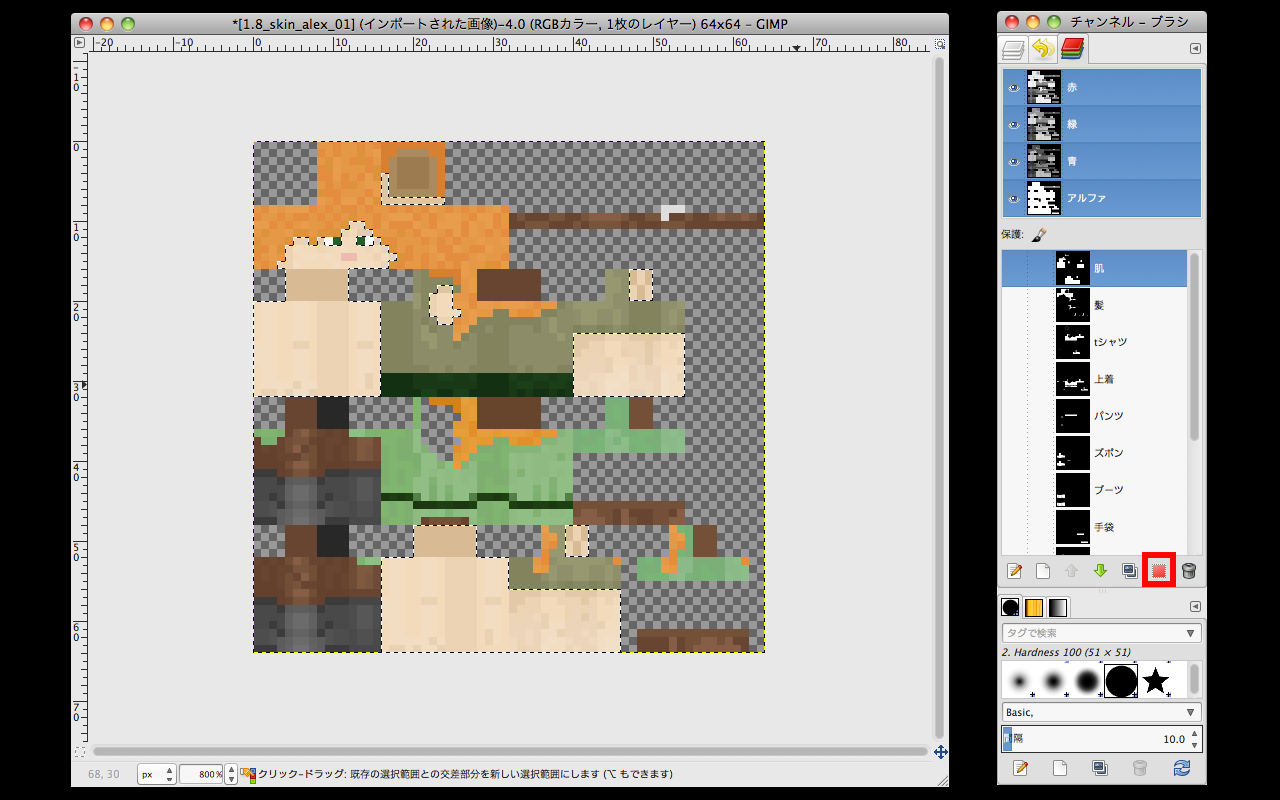Convert channel to selection
This screenshot has width=1280, height=800.
[1159, 571]
